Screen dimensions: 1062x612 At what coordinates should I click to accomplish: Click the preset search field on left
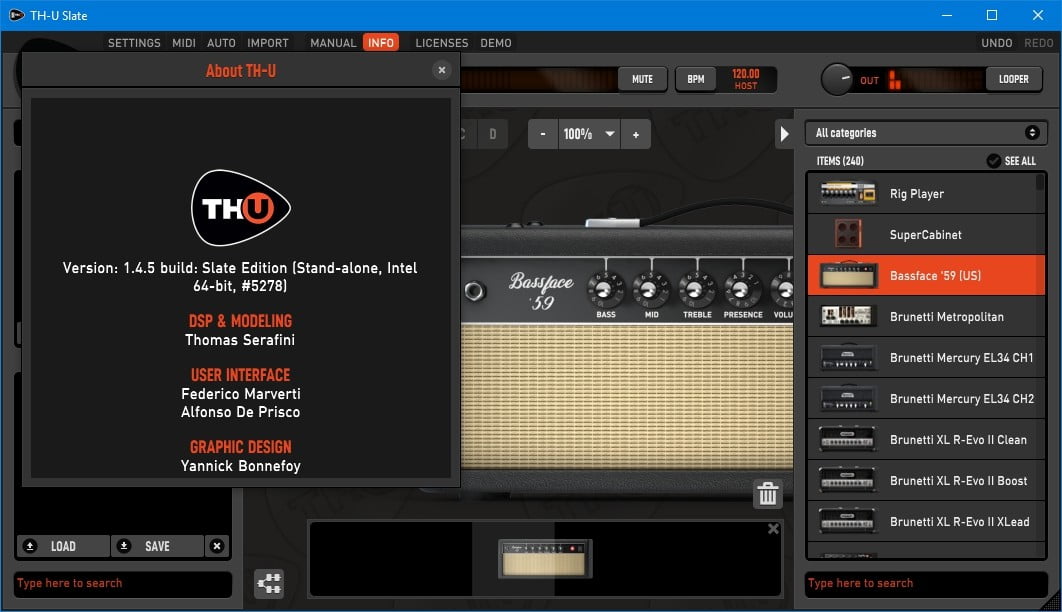123,584
